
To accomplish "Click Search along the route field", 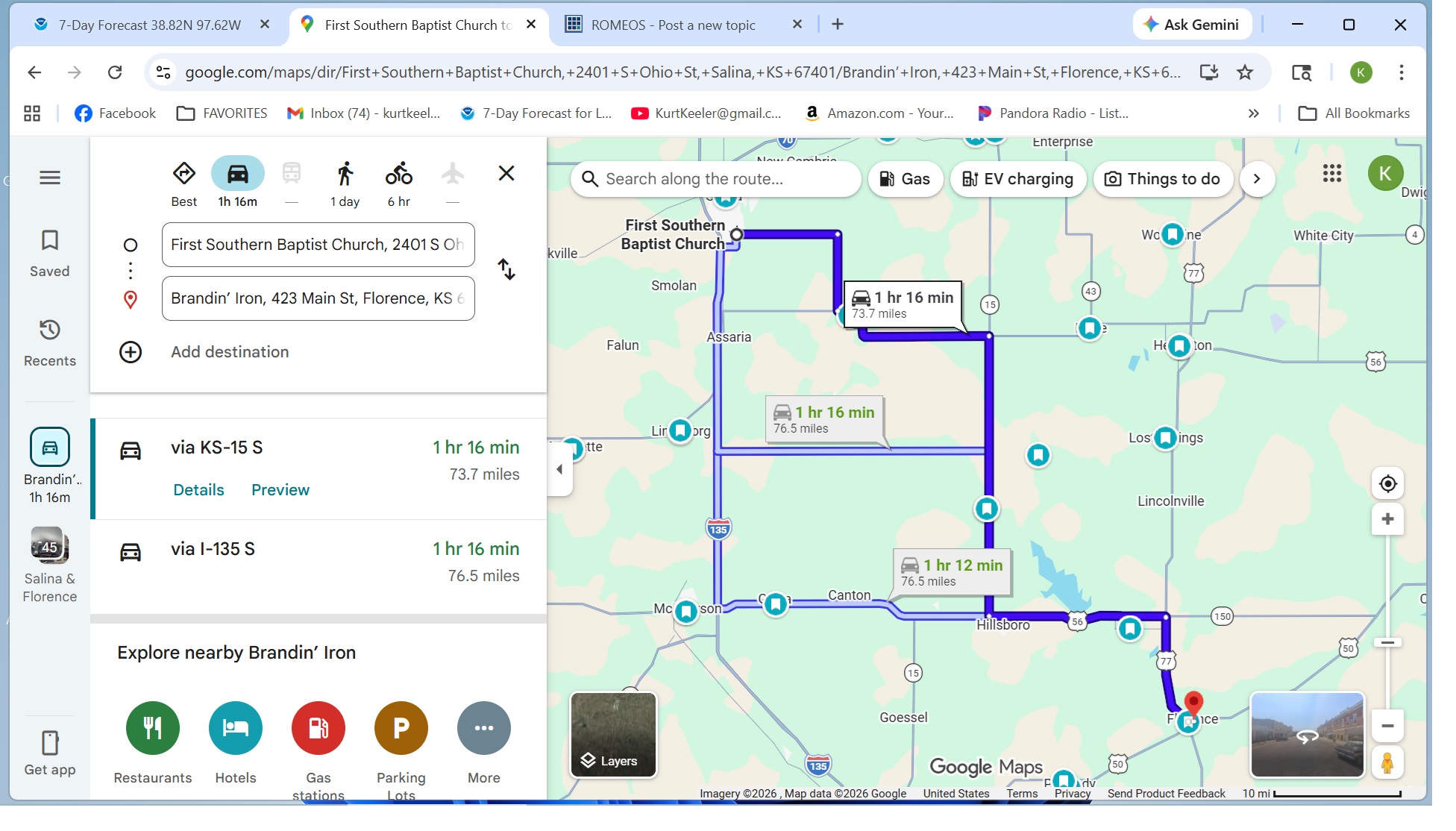I will (716, 179).
